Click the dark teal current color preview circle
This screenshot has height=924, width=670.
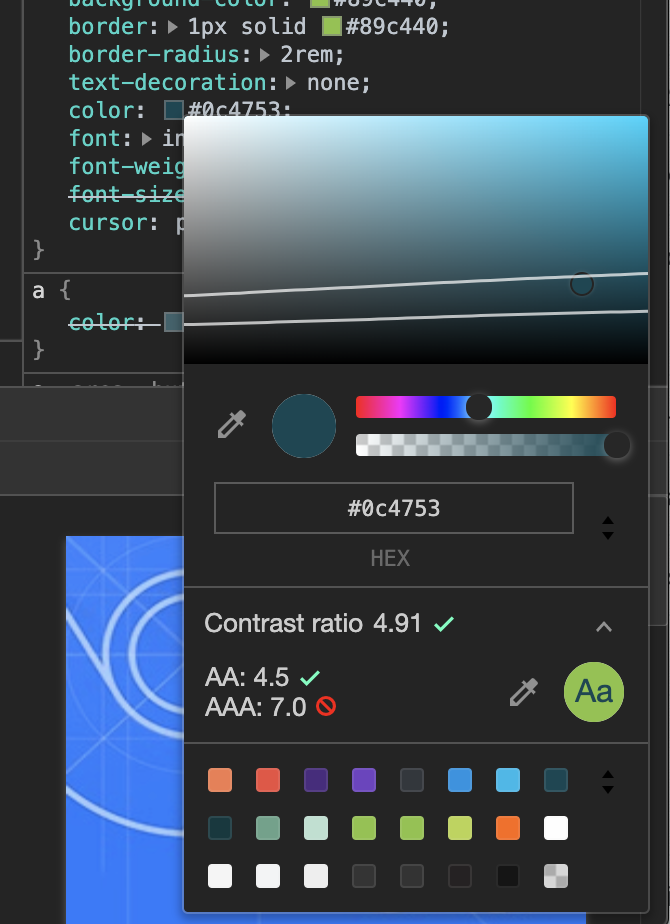tap(304, 426)
